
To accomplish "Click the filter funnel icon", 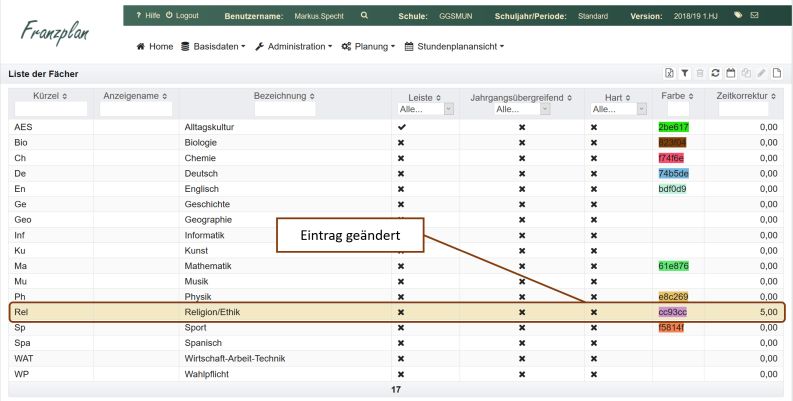I will point(685,73).
